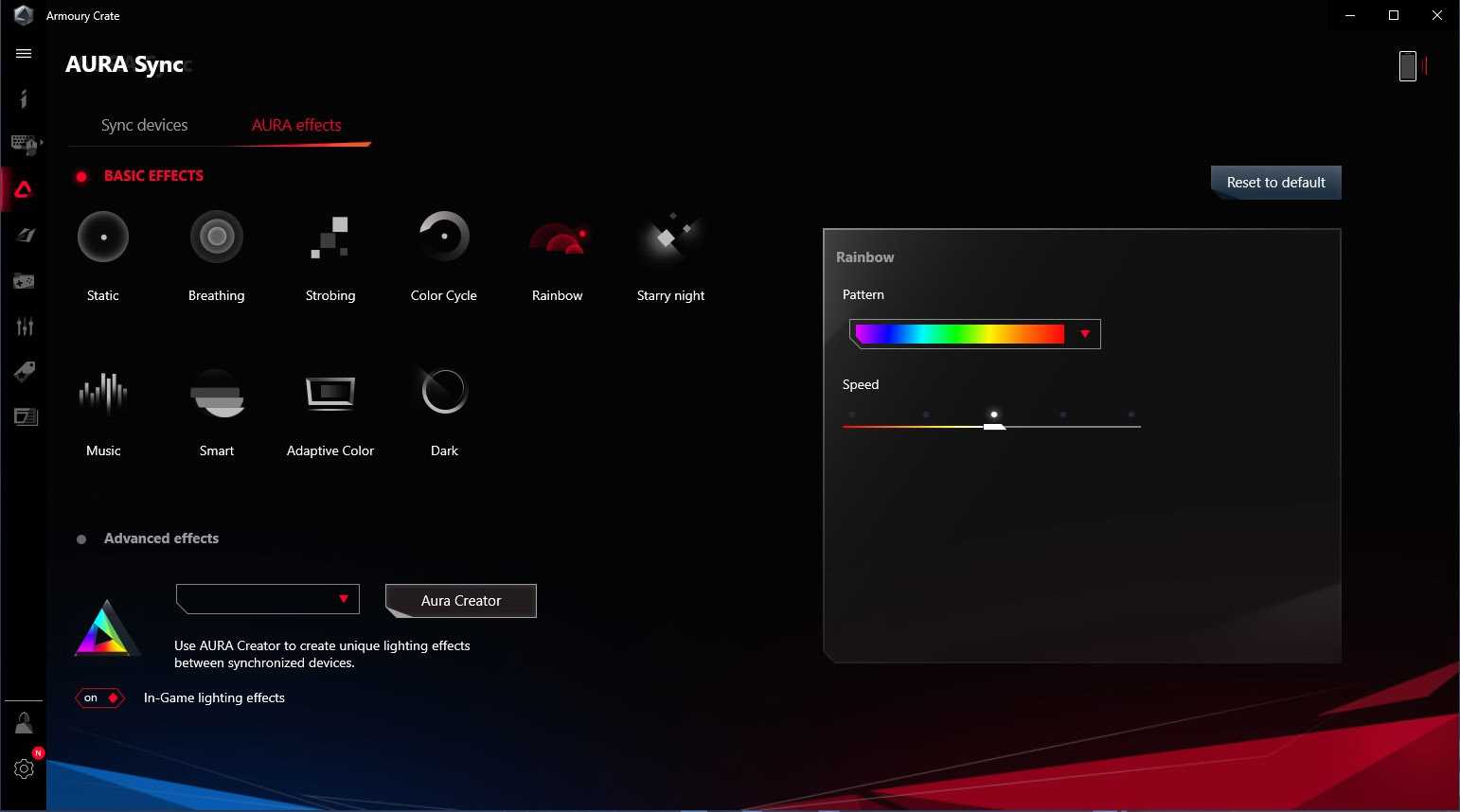1460x812 pixels.
Task: Select the Advanced effects radio button
Action: pos(81,539)
